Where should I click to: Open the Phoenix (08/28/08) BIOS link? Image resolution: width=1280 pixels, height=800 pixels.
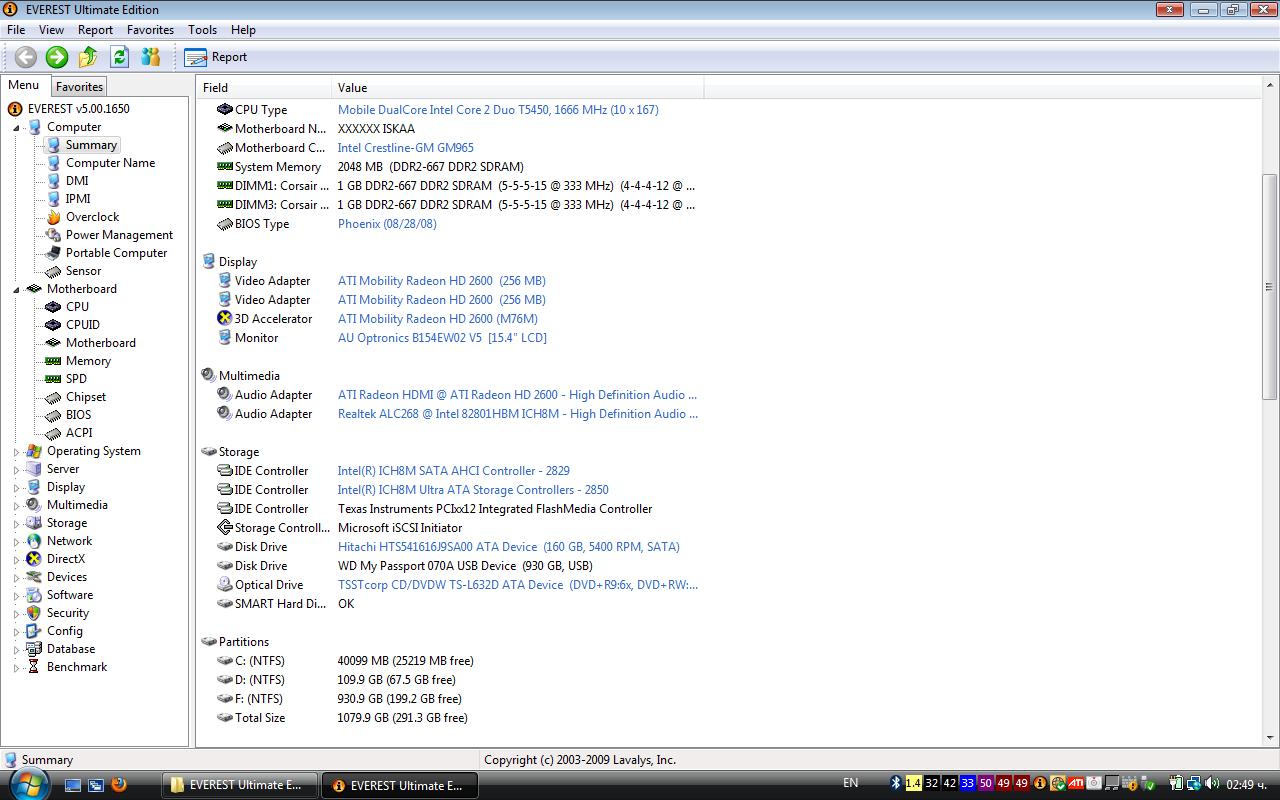click(x=387, y=224)
